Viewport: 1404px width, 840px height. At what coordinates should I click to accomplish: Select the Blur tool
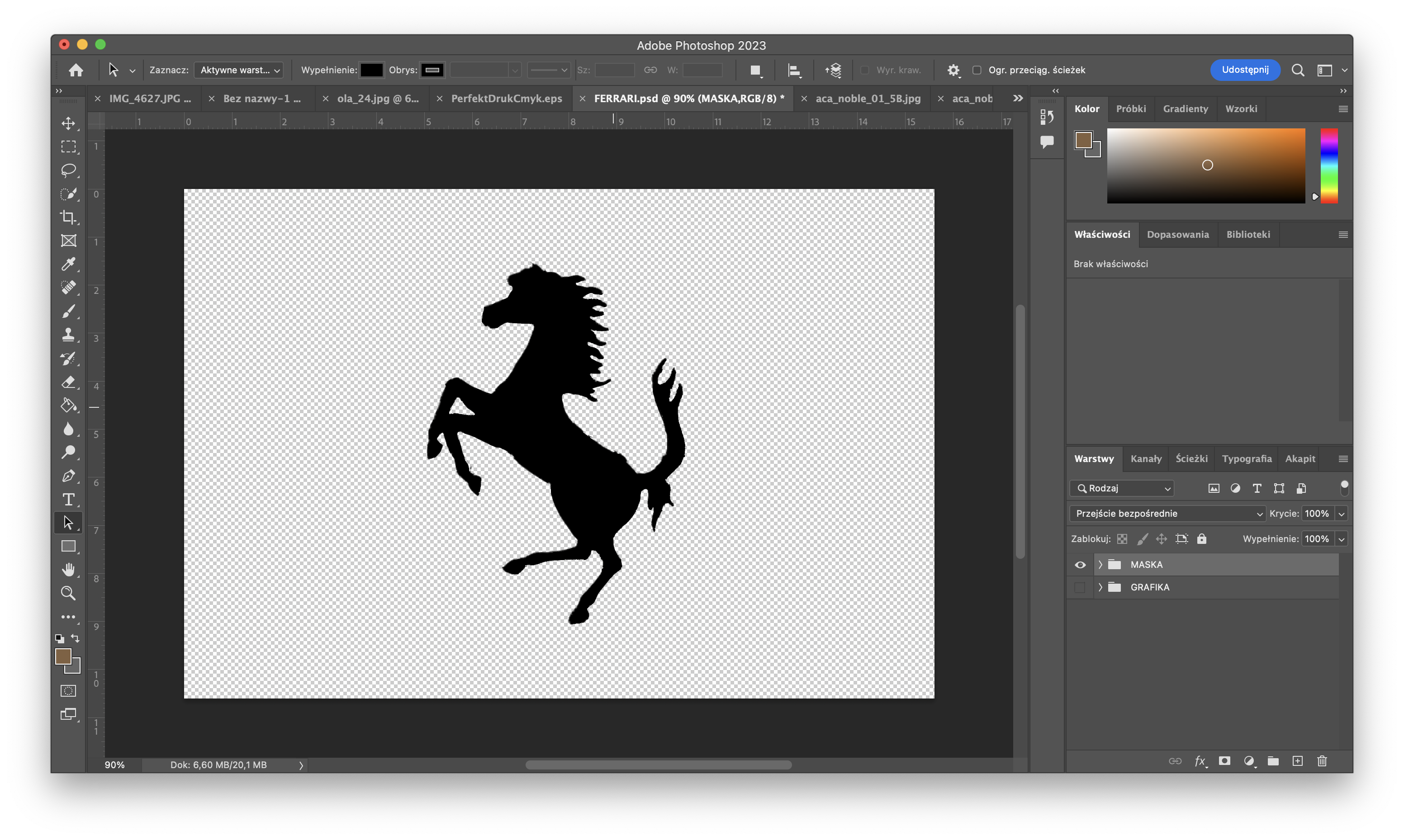68,429
